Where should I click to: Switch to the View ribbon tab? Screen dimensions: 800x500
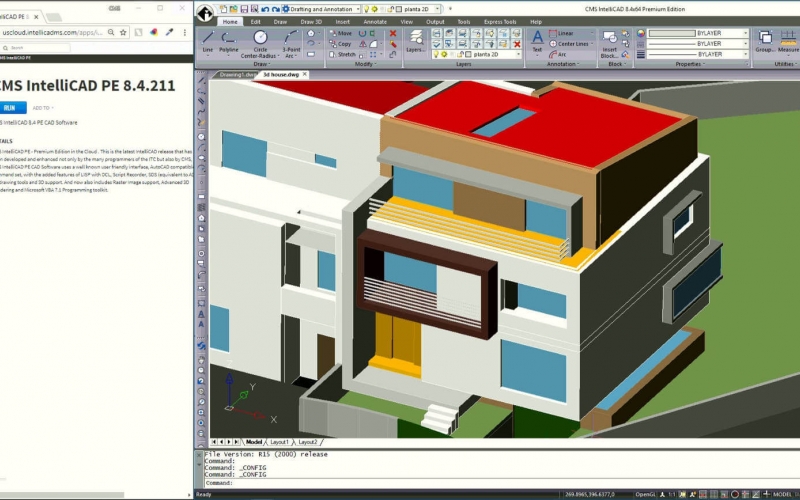407,22
